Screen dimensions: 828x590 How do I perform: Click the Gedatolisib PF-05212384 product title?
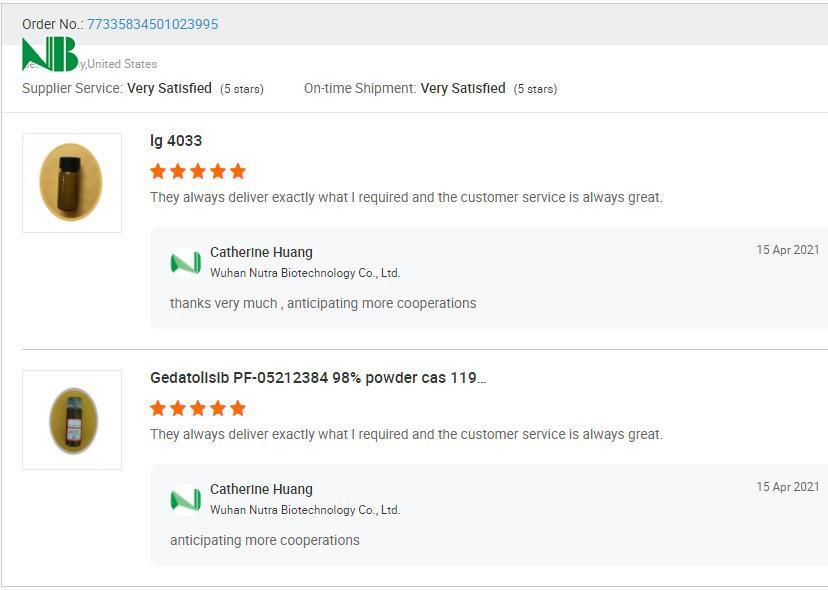point(318,378)
